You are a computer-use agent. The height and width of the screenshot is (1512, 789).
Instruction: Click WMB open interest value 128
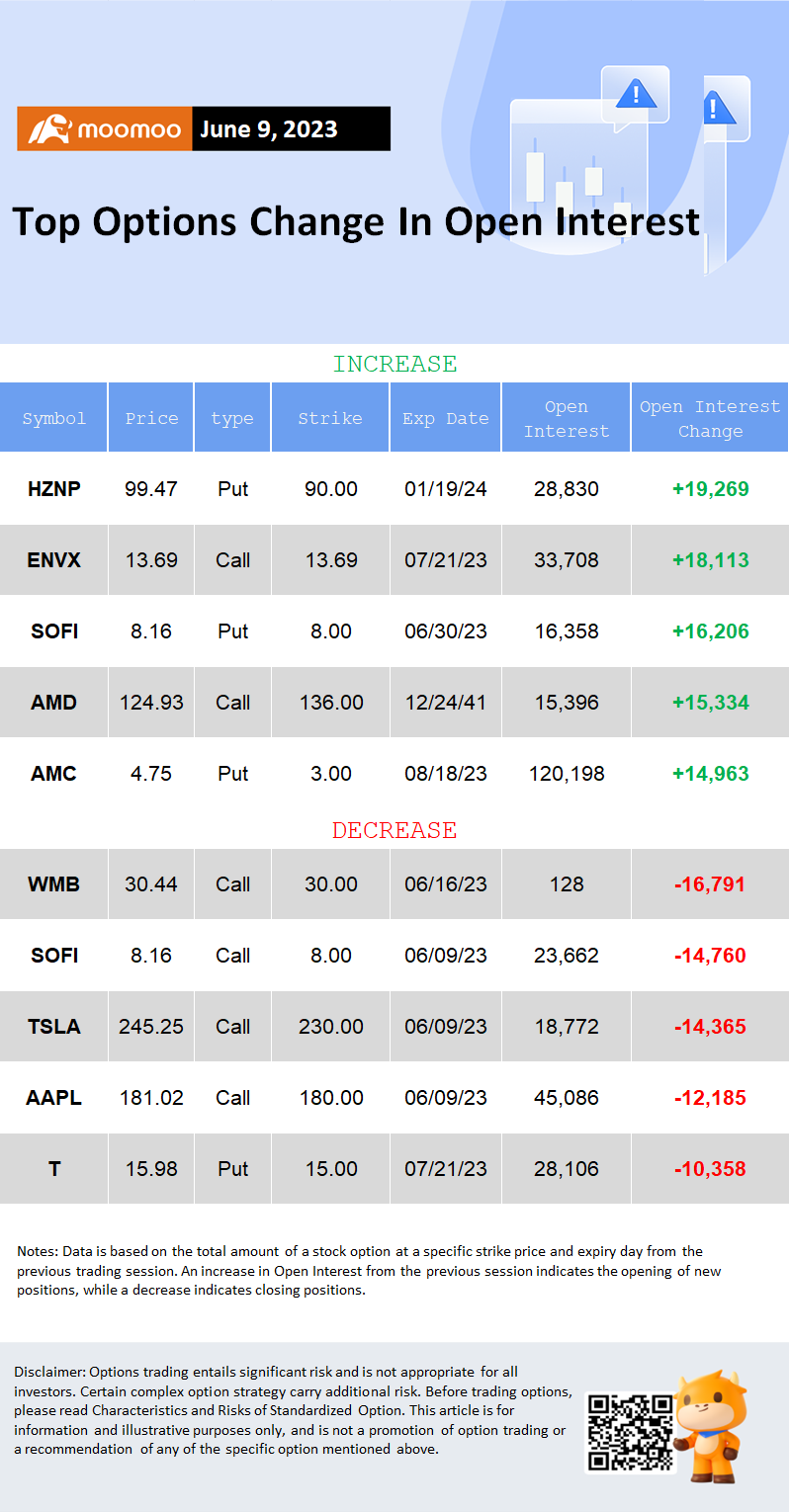[x=567, y=884]
